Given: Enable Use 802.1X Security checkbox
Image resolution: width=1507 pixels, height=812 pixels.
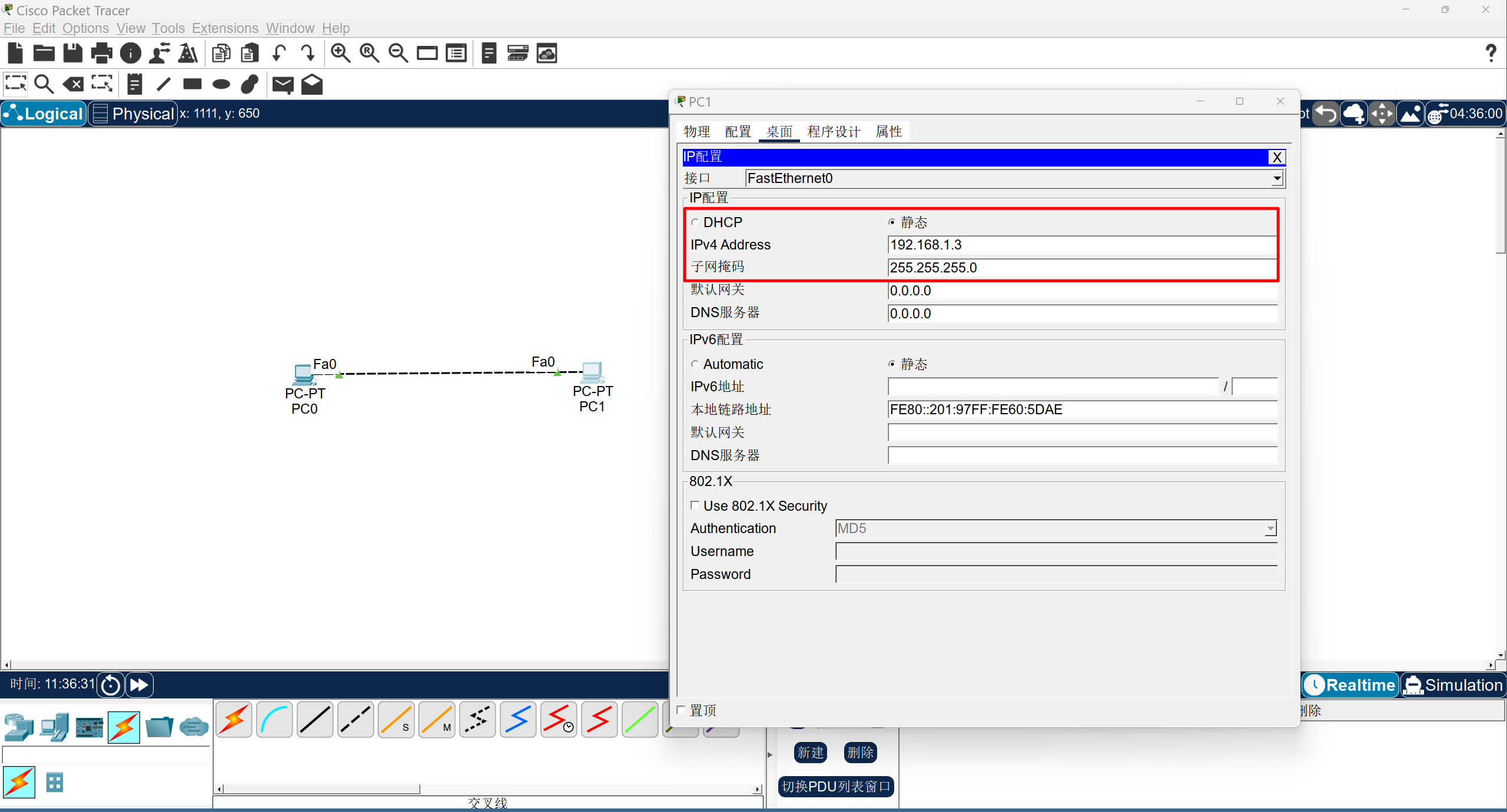Looking at the screenshot, I should tap(695, 505).
